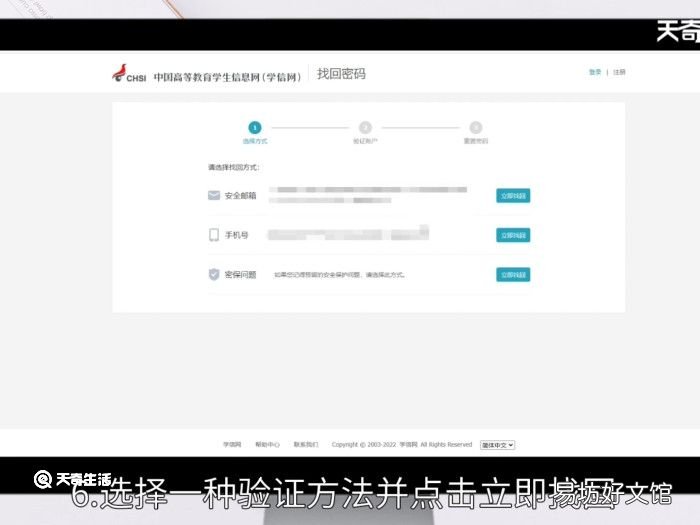Click the teal button in 手机号 row
The width and height of the screenshot is (700, 525).
tap(513, 235)
